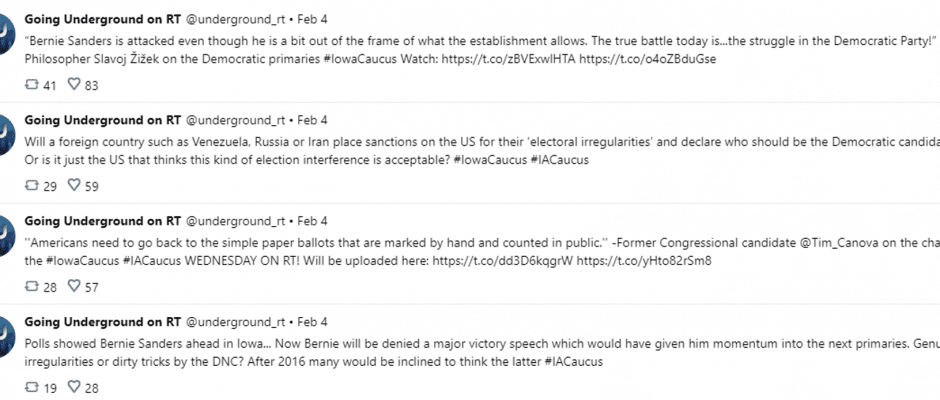Like the tweet about foreign sanctions
Screen dimensions: 940x400
(74, 185)
